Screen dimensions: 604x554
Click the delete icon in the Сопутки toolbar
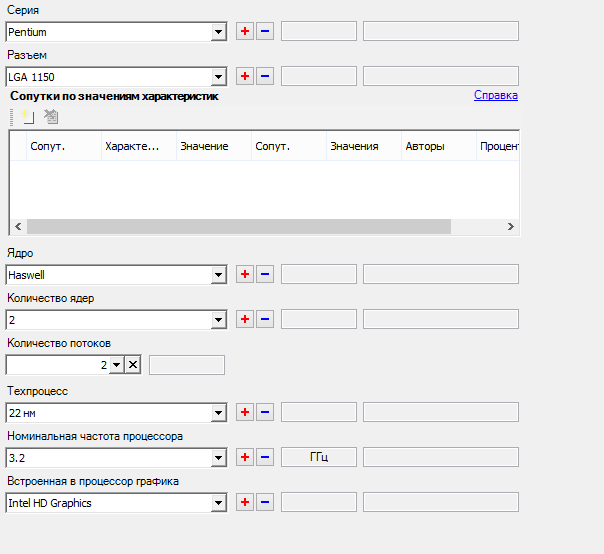point(51,117)
